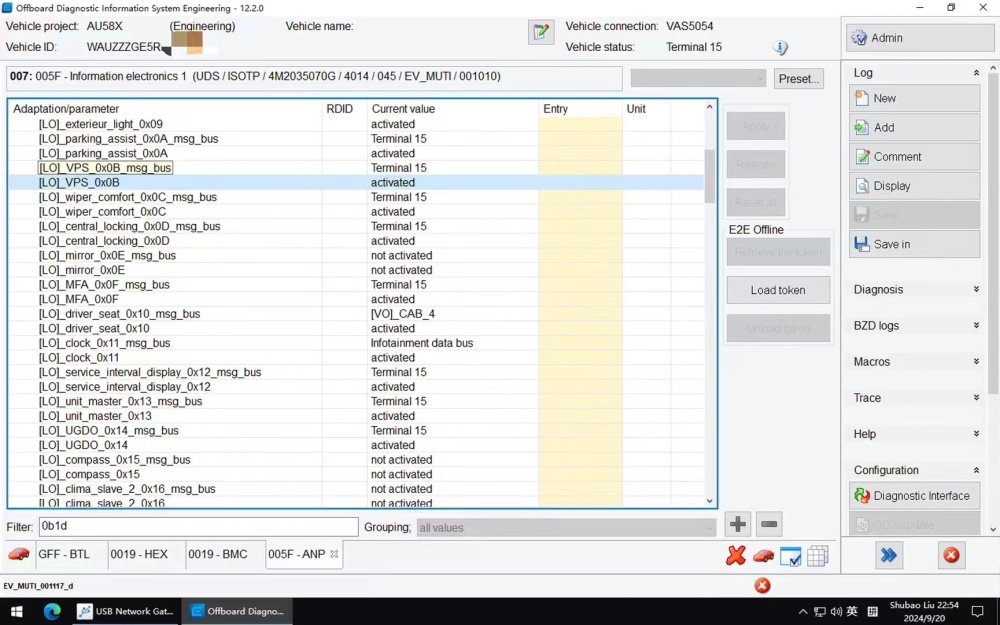Expand the Diagnosis panel section
This screenshot has height=625, width=1000.
pyautogui.click(x=915, y=290)
